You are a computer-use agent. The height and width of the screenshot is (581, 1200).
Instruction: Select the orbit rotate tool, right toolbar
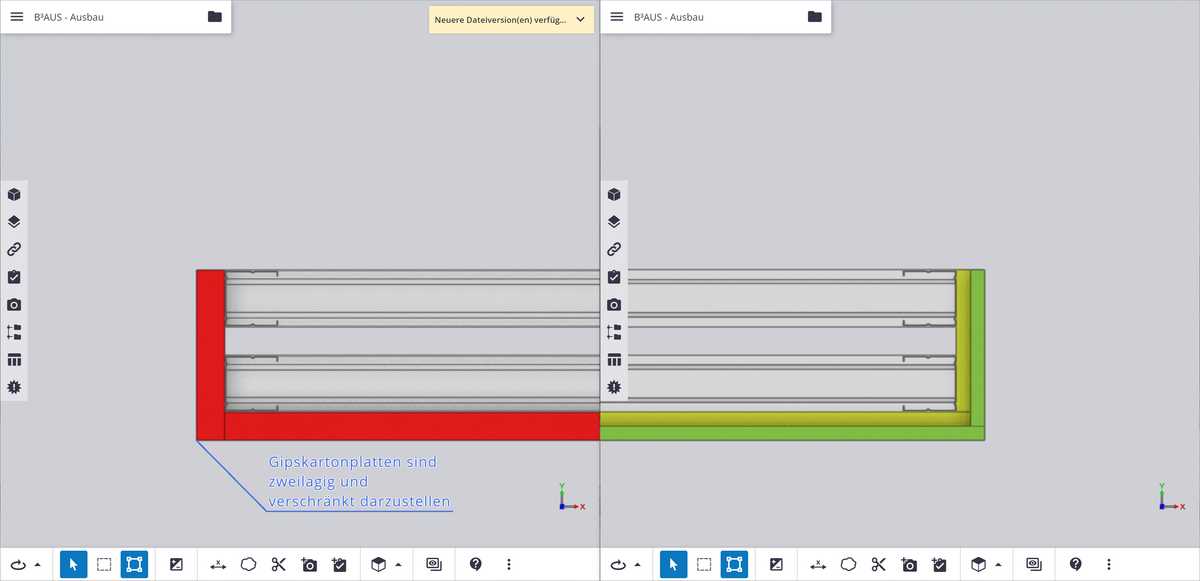click(618, 565)
